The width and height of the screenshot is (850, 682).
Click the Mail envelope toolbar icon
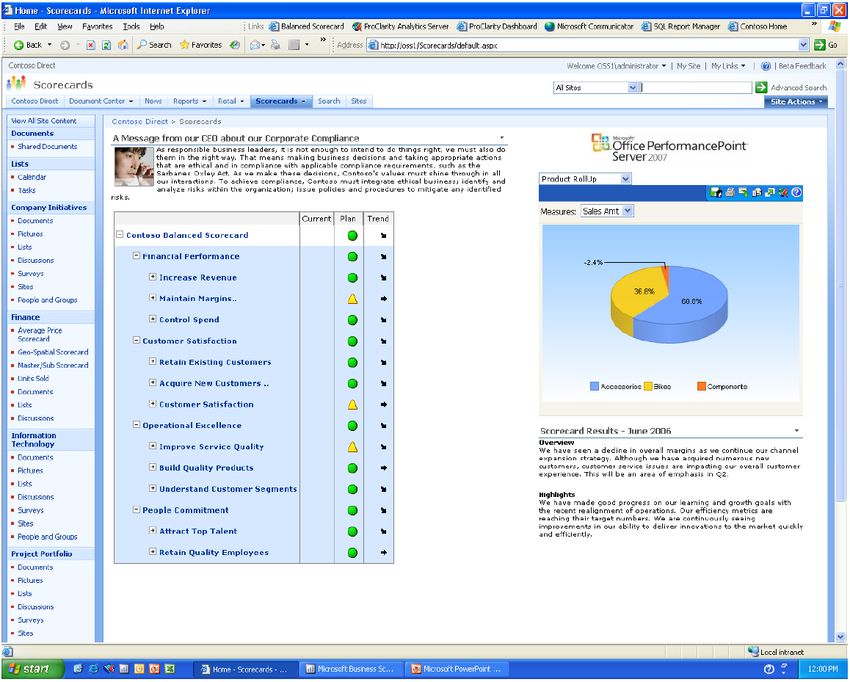tap(255, 46)
